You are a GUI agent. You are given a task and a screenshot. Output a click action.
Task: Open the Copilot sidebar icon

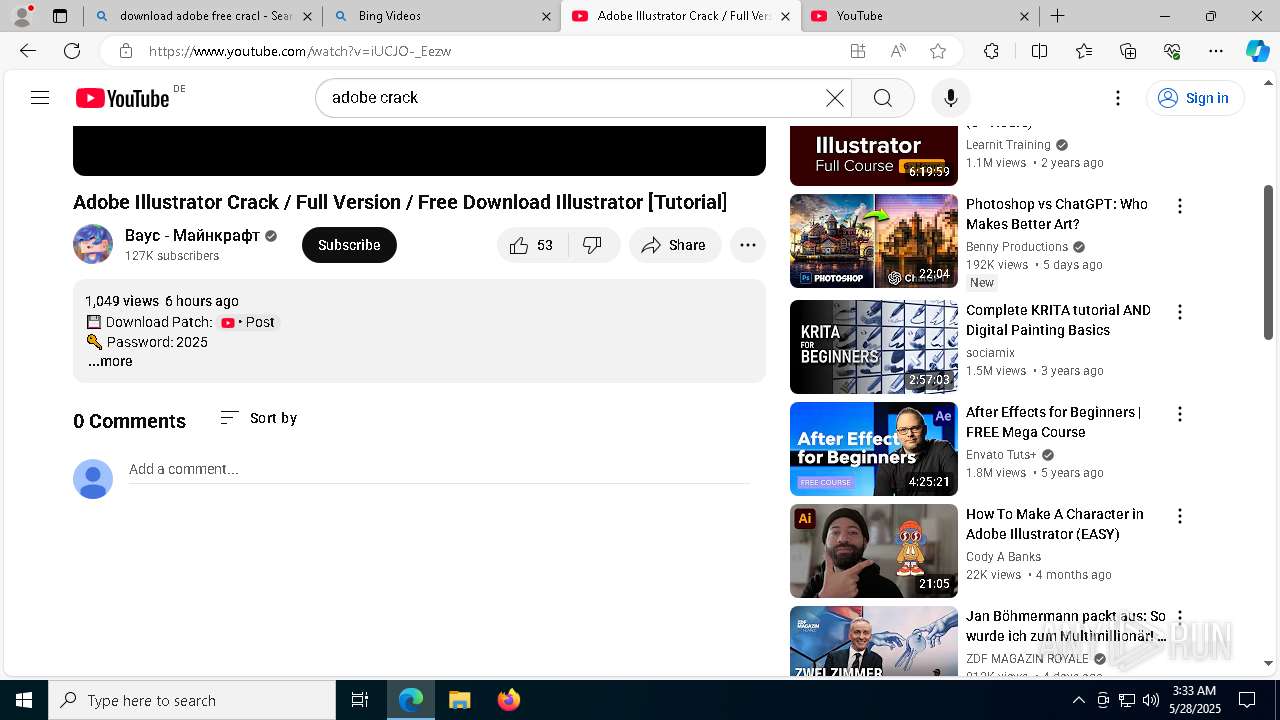coord(1257,51)
